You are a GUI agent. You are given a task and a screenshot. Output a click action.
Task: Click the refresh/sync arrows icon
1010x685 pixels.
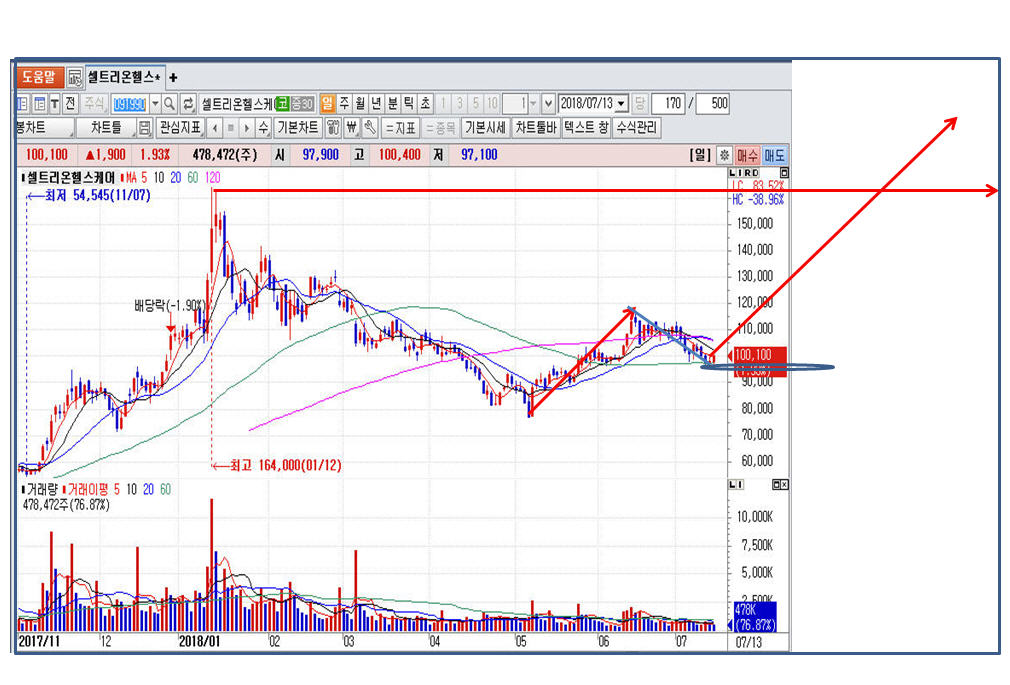187,103
